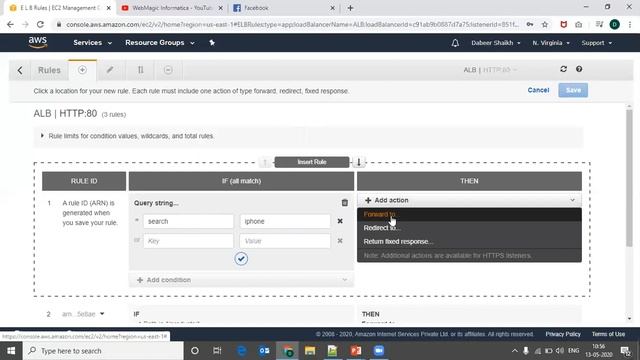Select the add rules plus tab

click(82, 70)
